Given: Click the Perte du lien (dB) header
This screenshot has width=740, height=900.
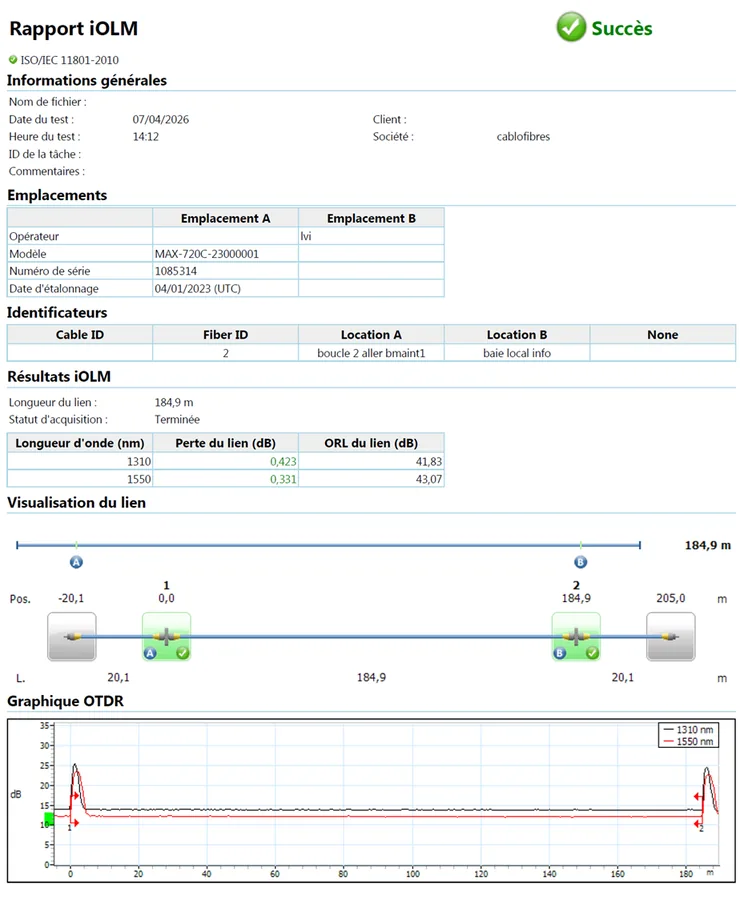Looking at the screenshot, I should tap(226, 443).
